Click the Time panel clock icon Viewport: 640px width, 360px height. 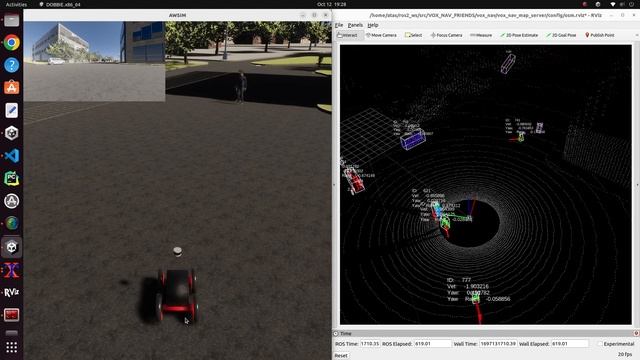[336, 333]
